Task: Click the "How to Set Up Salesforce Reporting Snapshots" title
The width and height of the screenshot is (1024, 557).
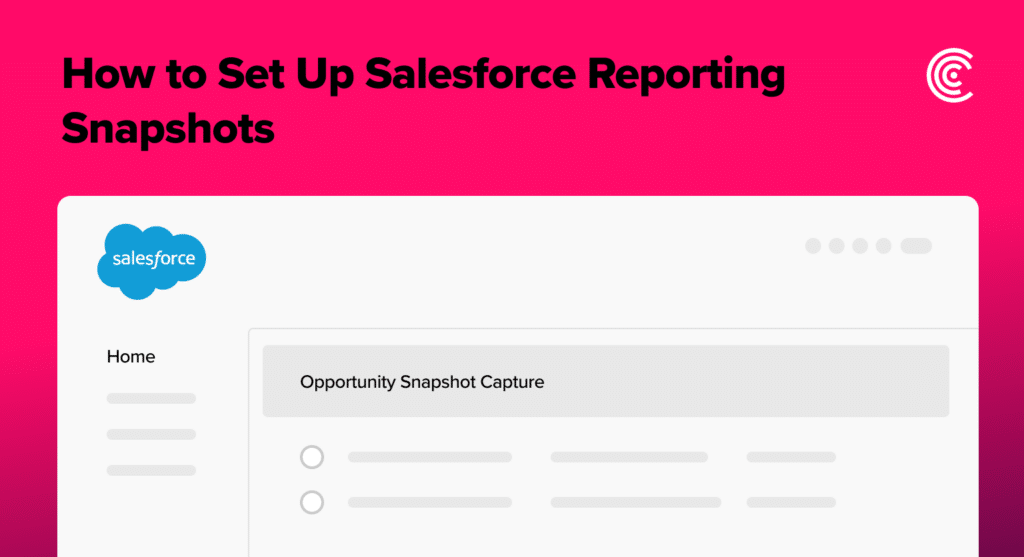Action: pyautogui.click(x=423, y=101)
